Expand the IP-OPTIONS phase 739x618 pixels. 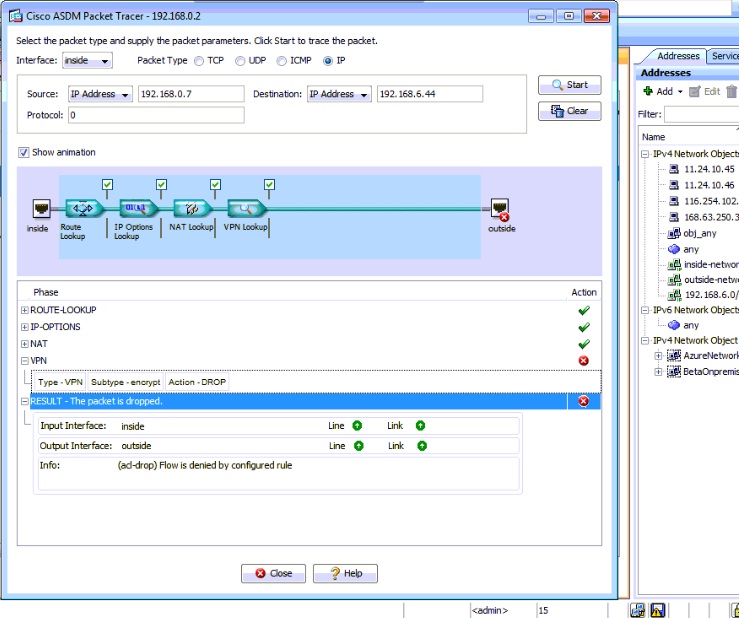coord(25,327)
